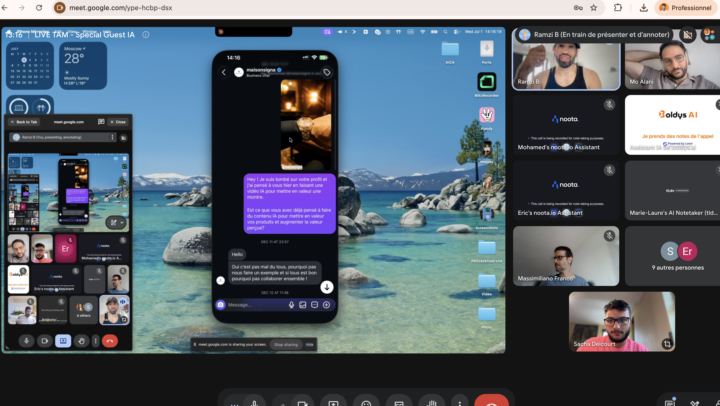Screen dimensions: 720x406
Task: Open the camera icon in message bar
Action: [x=221, y=304]
